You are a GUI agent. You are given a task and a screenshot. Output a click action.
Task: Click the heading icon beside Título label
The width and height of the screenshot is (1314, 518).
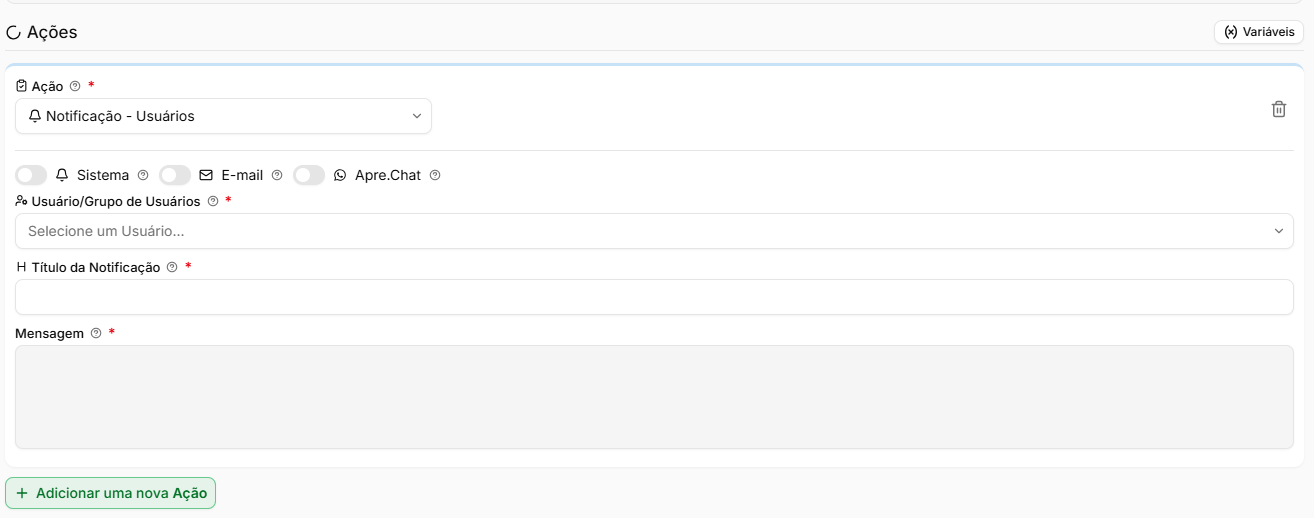coord(21,267)
